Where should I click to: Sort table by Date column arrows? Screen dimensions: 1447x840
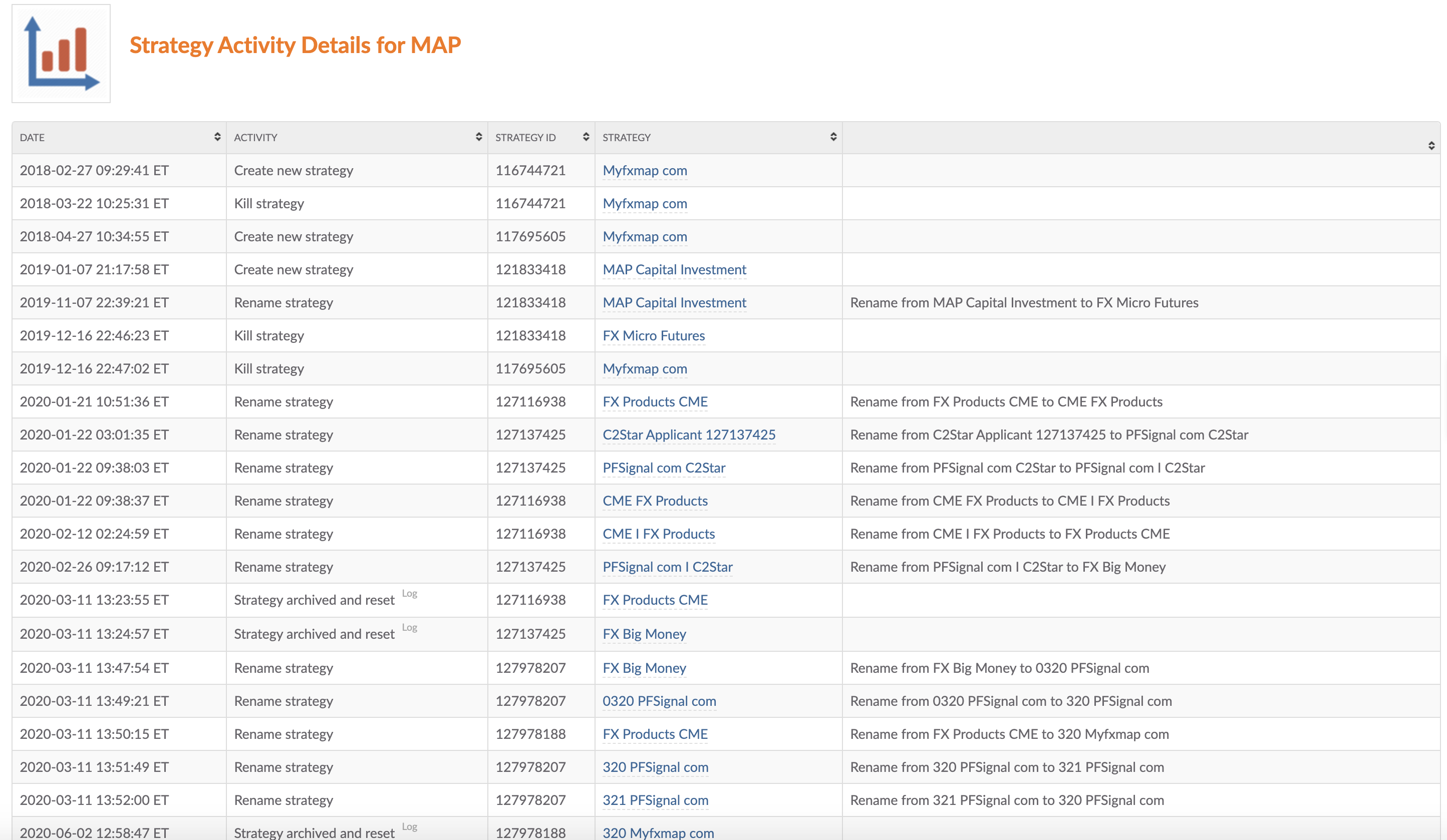(217, 137)
